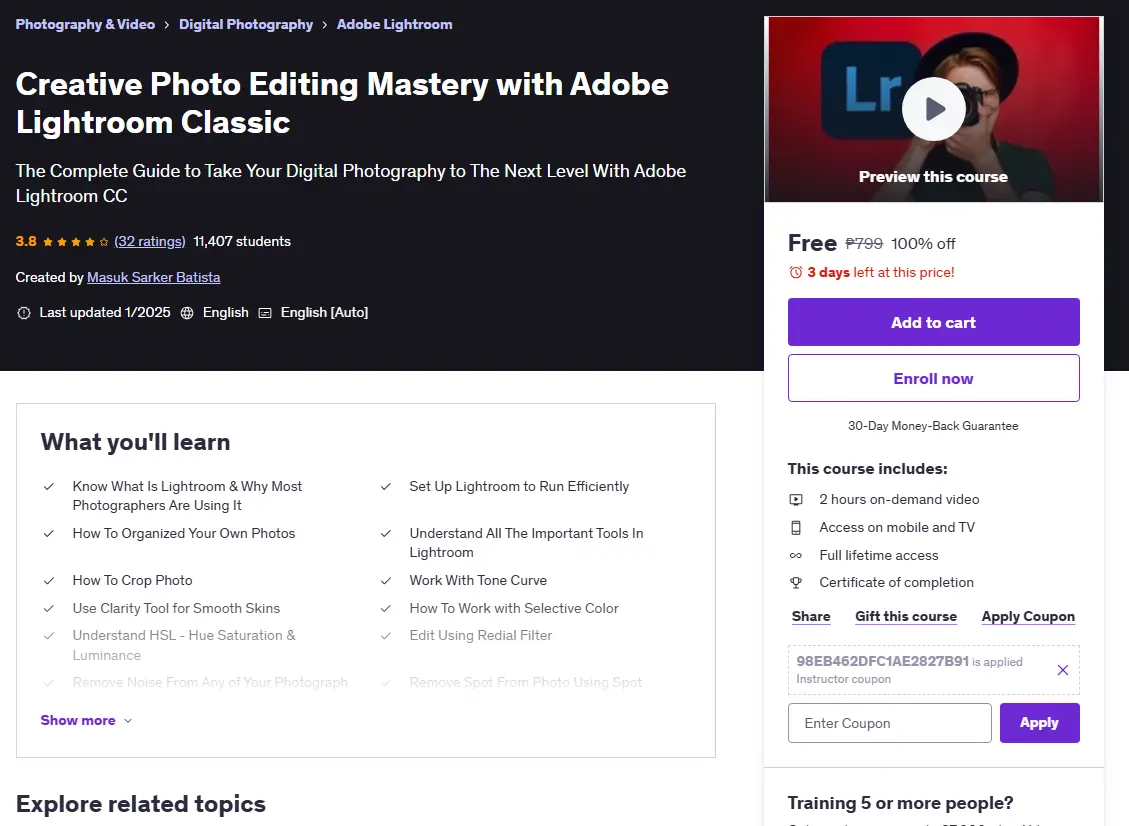Click the checkmark beside How To Crop Photo
Viewport: 1129px width, 826px height.
(x=49, y=580)
